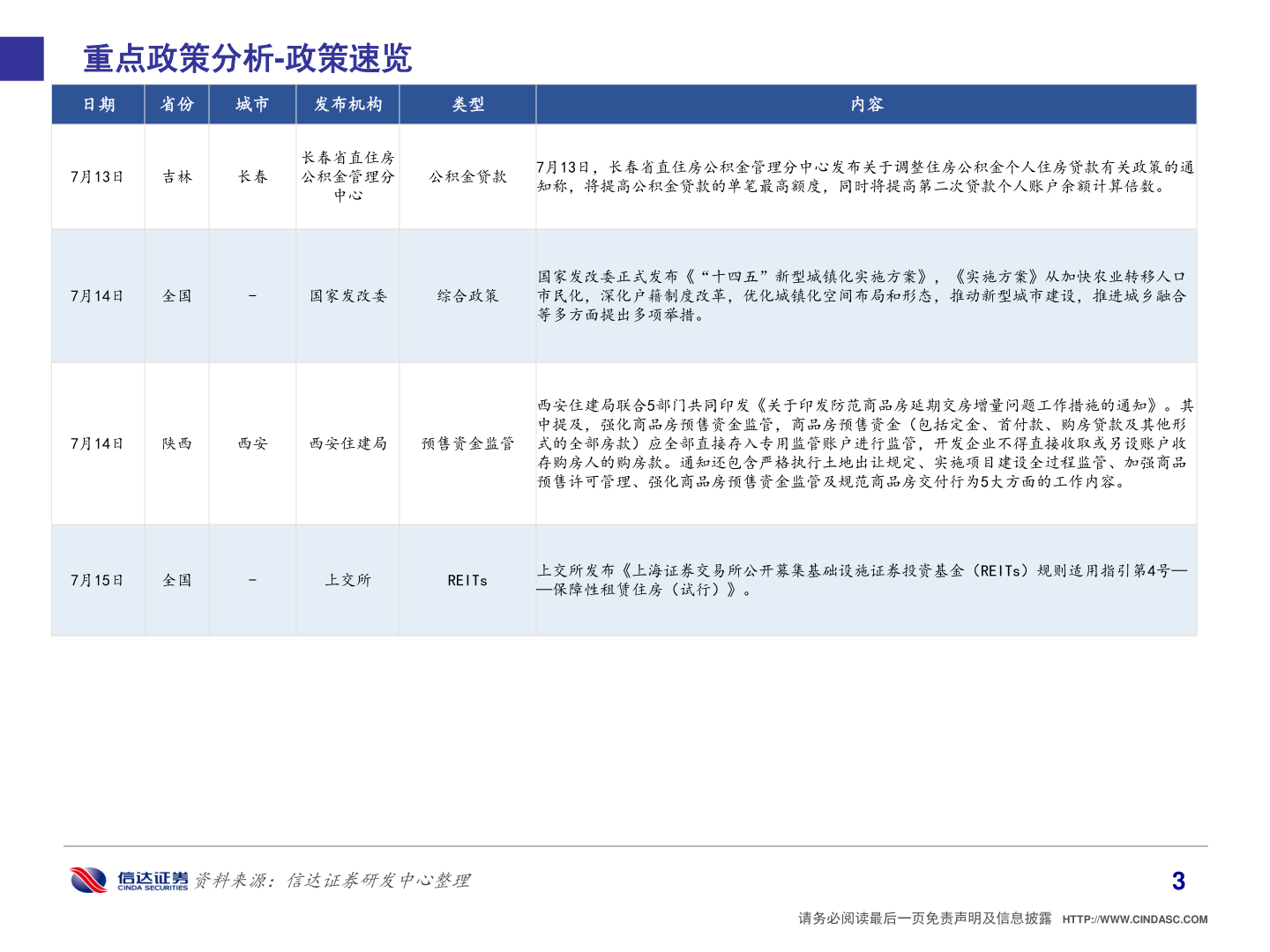Click the 公积金贷款 type cell
1270x952 pixels.
pos(467,175)
